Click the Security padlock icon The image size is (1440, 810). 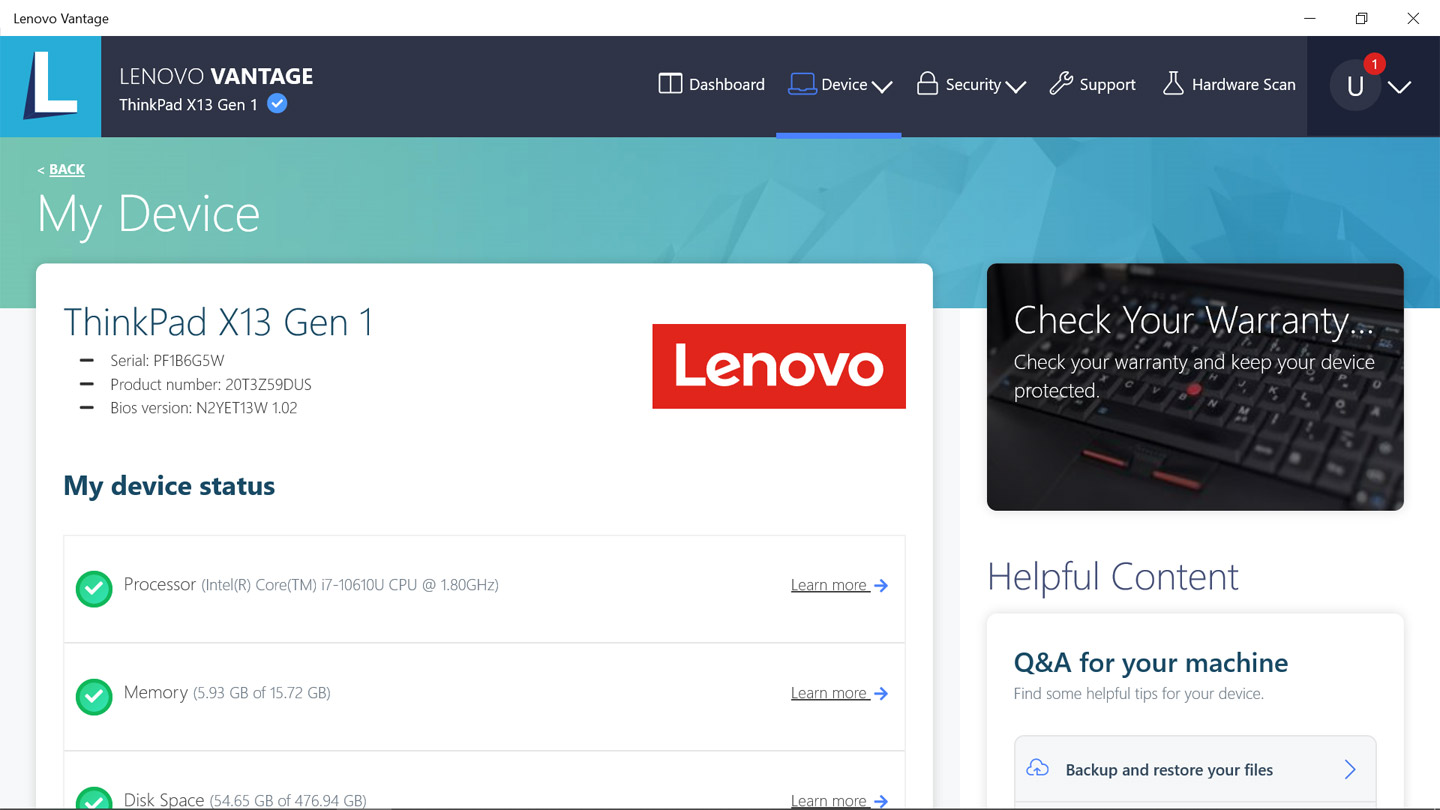pyautogui.click(x=927, y=84)
